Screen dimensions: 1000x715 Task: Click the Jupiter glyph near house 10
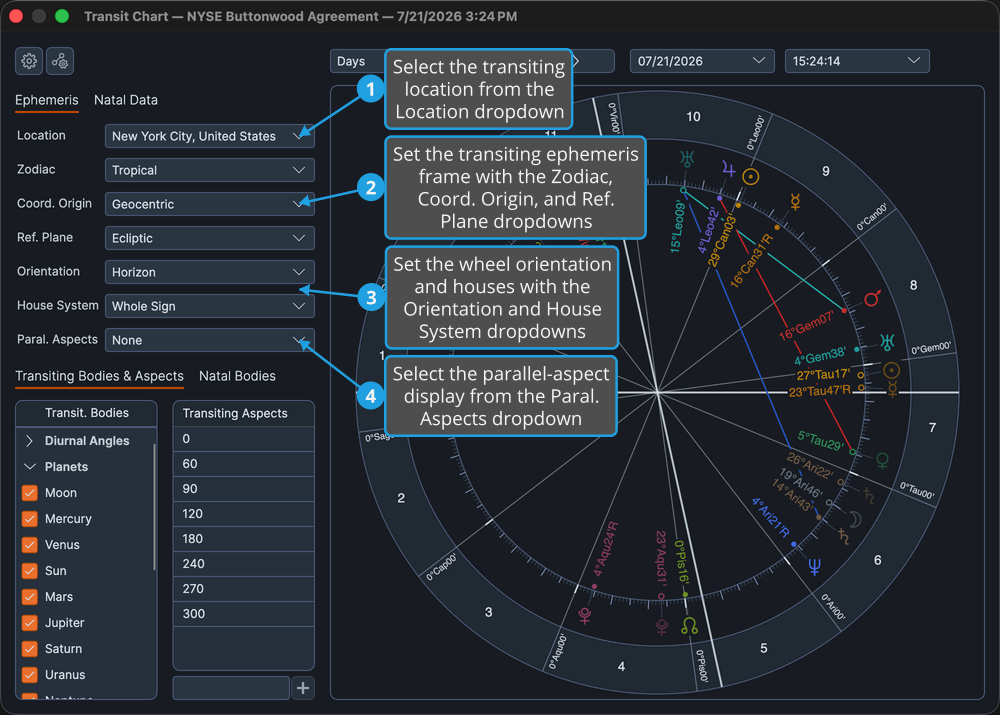[728, 169]
